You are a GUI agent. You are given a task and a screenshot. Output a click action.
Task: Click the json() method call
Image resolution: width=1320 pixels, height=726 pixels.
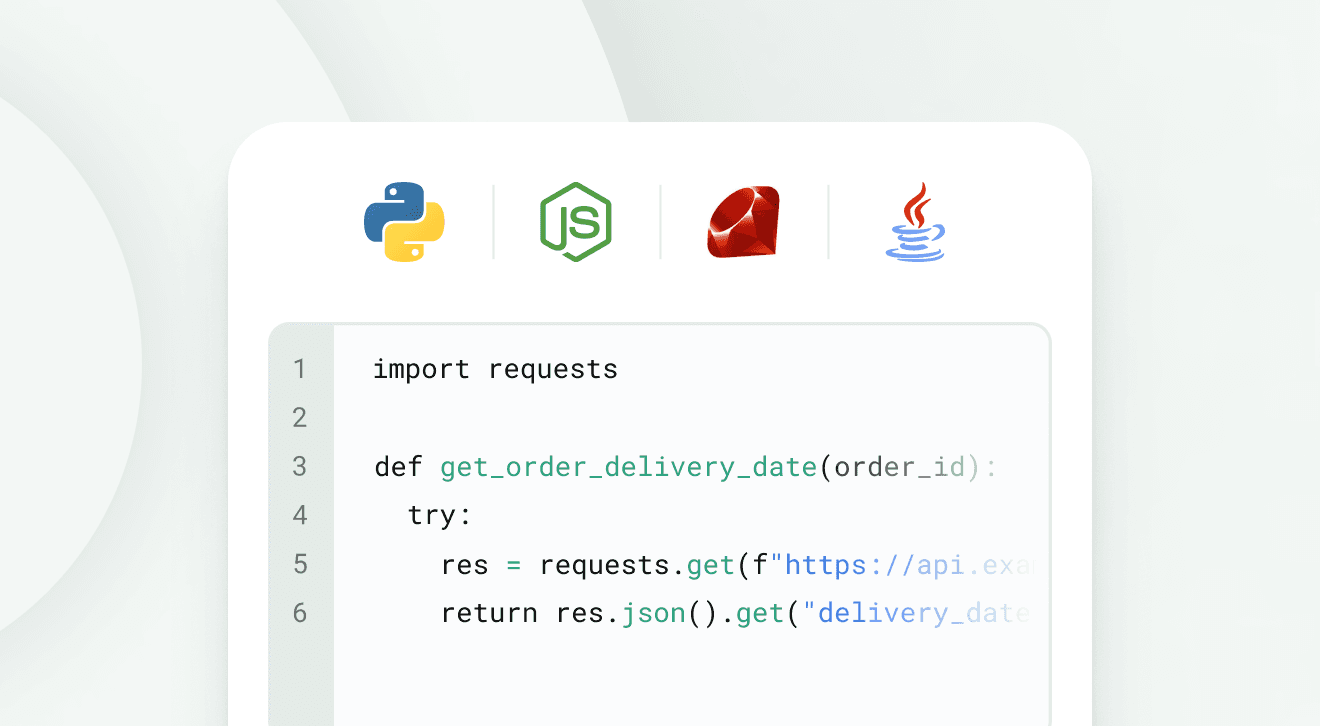coord(653,612)
